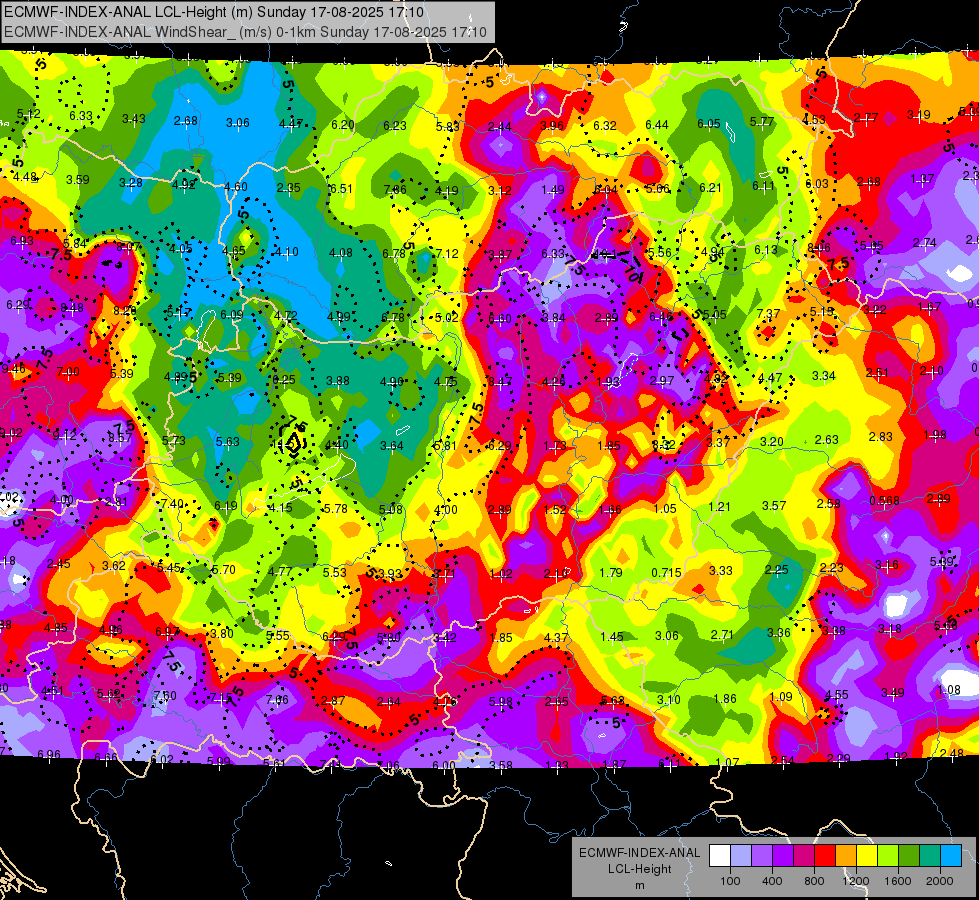Click the wind shear value '1.98'
Image resolution: width=979 pixels, height=900 pixels.
tap(935, 435)
